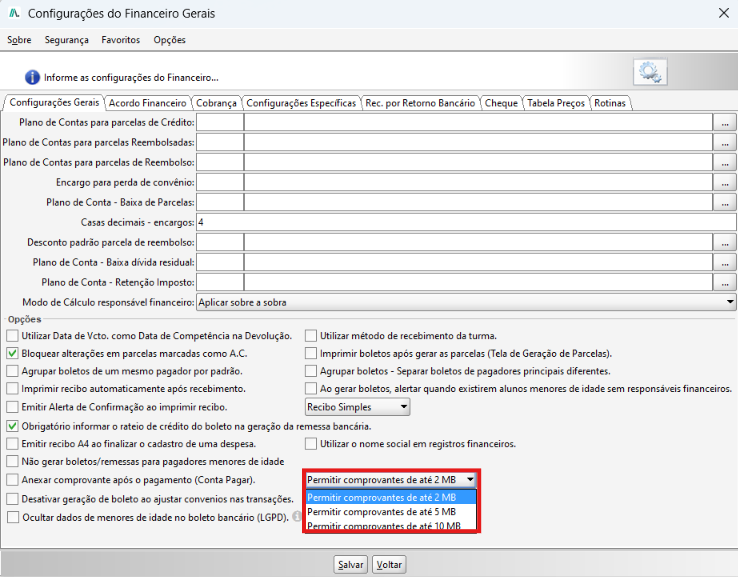Click the Salvar button
Screen dimensions: 738x577
point(351,564)
